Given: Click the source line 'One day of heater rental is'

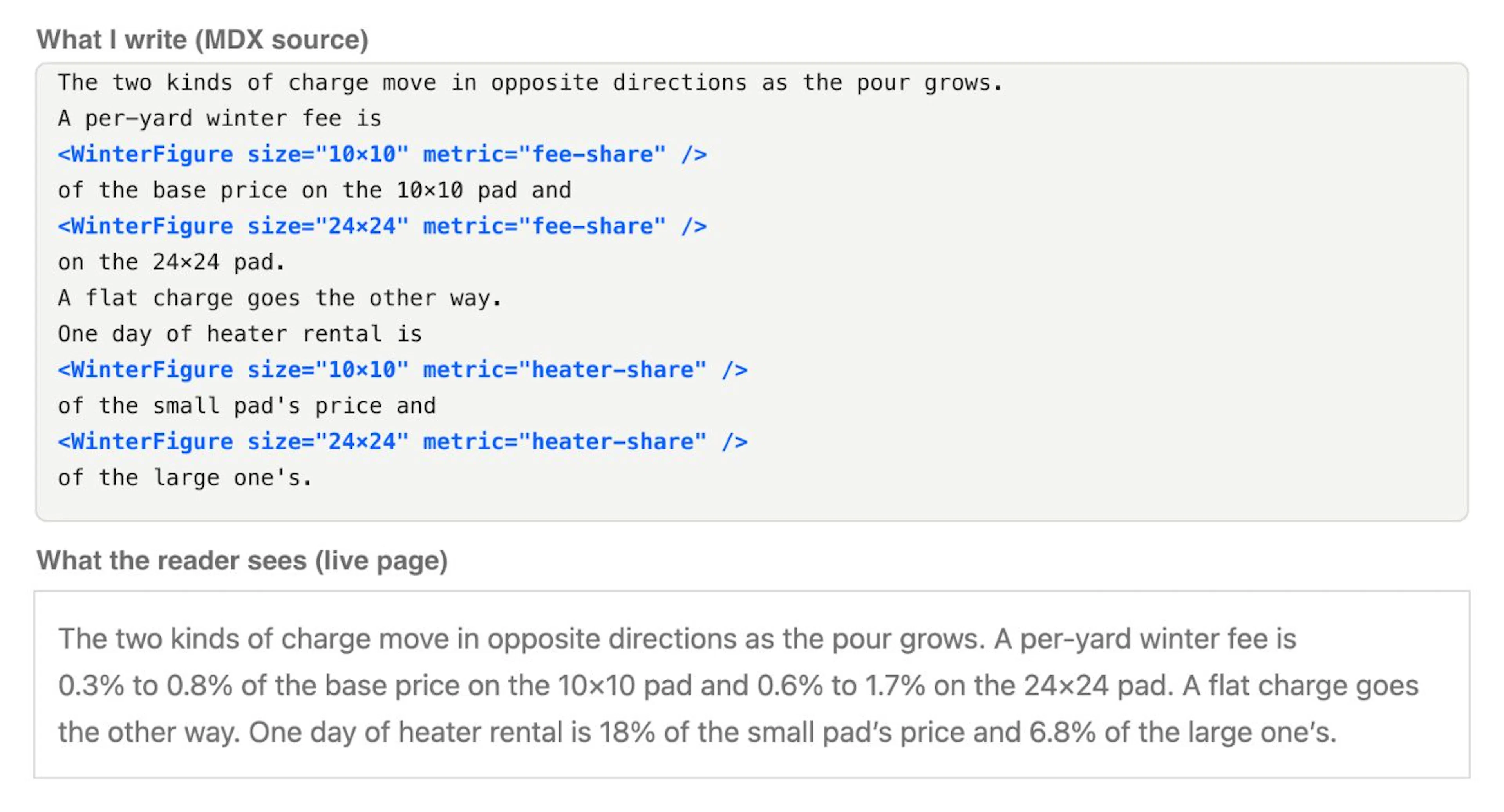Looking at the screenshot, I should (239, 334).
